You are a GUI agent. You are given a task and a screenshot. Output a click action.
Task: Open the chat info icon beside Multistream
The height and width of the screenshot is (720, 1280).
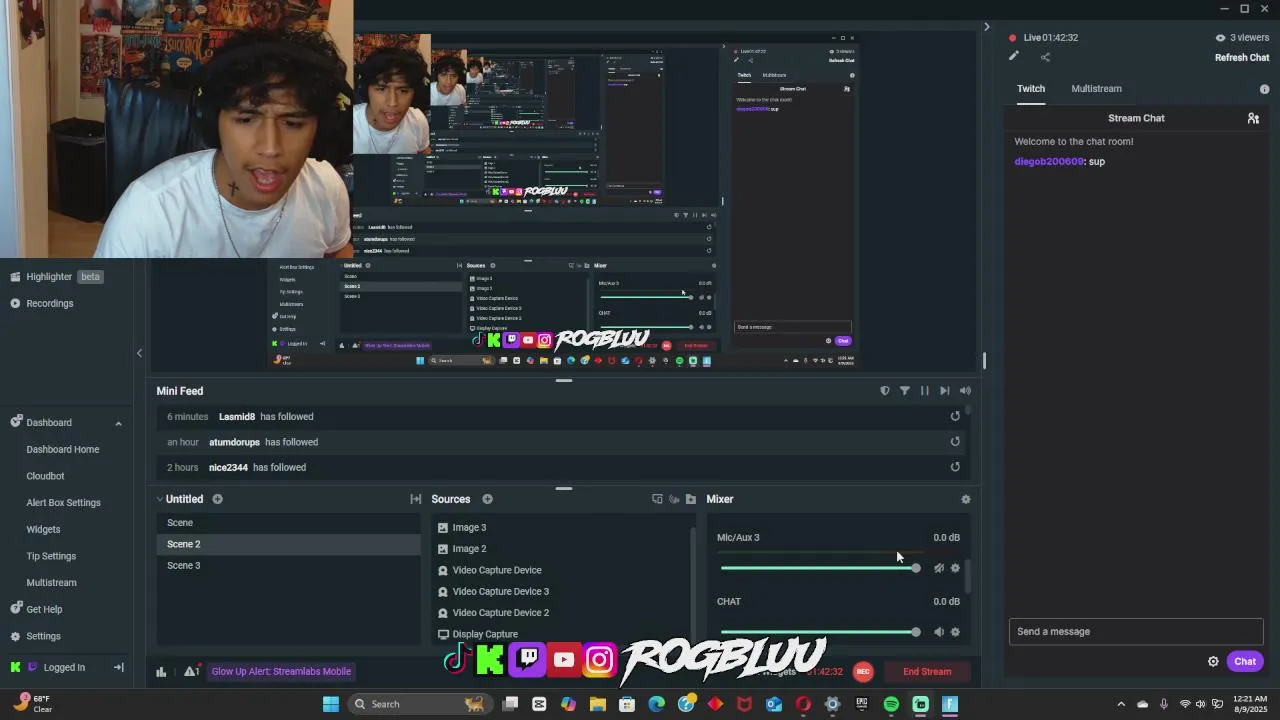[x=1264, y=89]
